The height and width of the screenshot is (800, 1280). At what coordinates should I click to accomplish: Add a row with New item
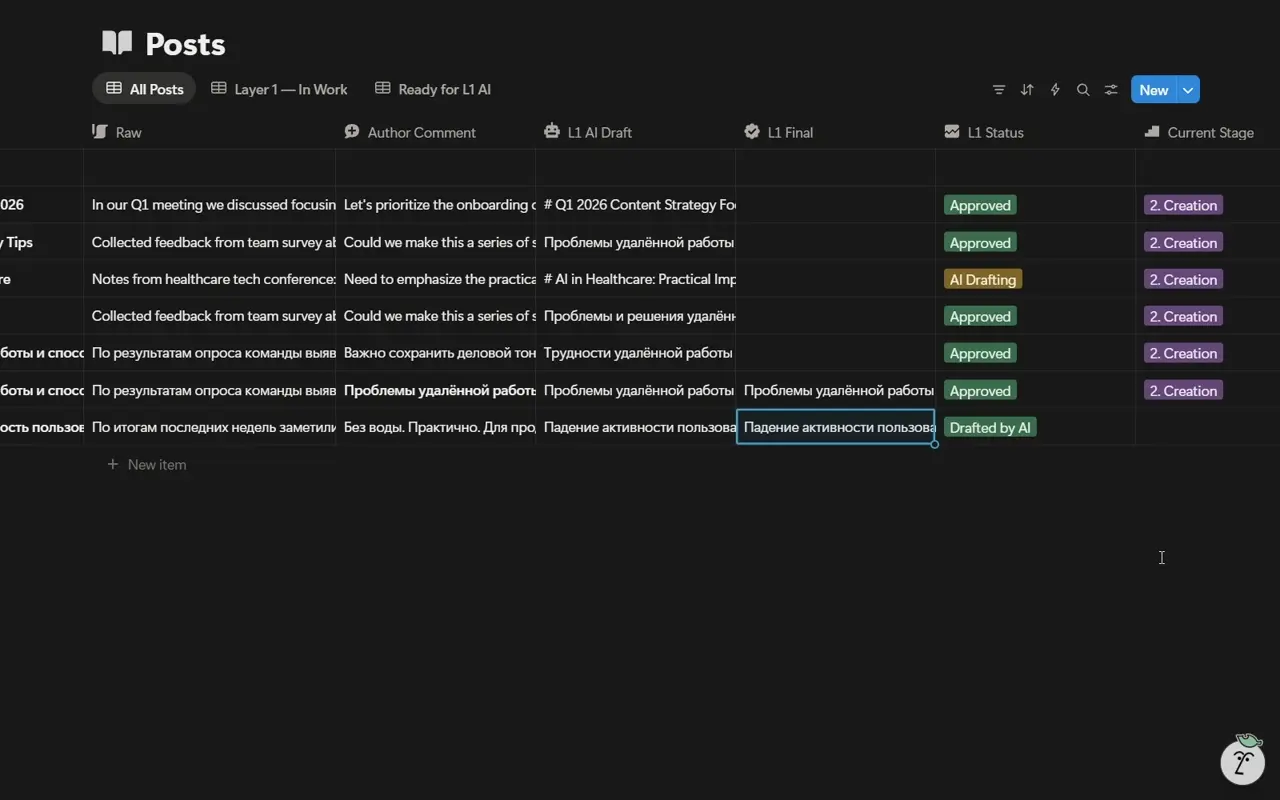(147, 465)
